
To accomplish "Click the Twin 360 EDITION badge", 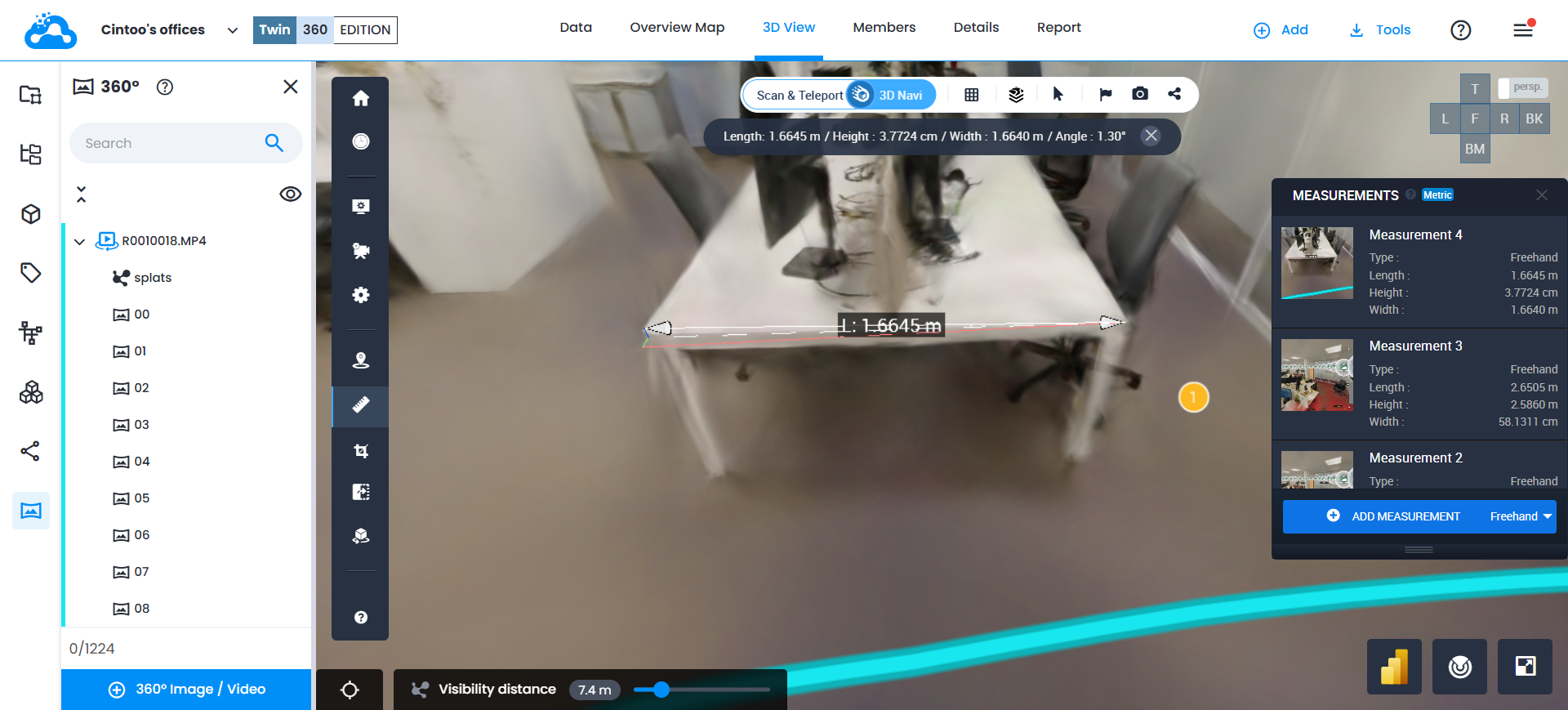I will coord(325,30).
